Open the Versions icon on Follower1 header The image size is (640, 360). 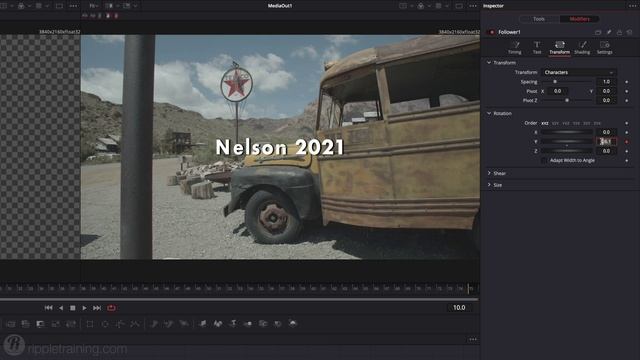click(x=598, y=32)
